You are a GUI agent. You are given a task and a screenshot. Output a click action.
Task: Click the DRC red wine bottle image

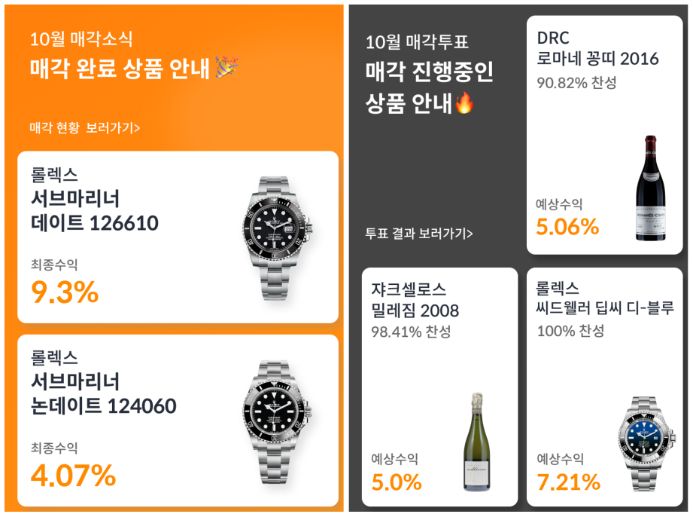pos(651,188)
